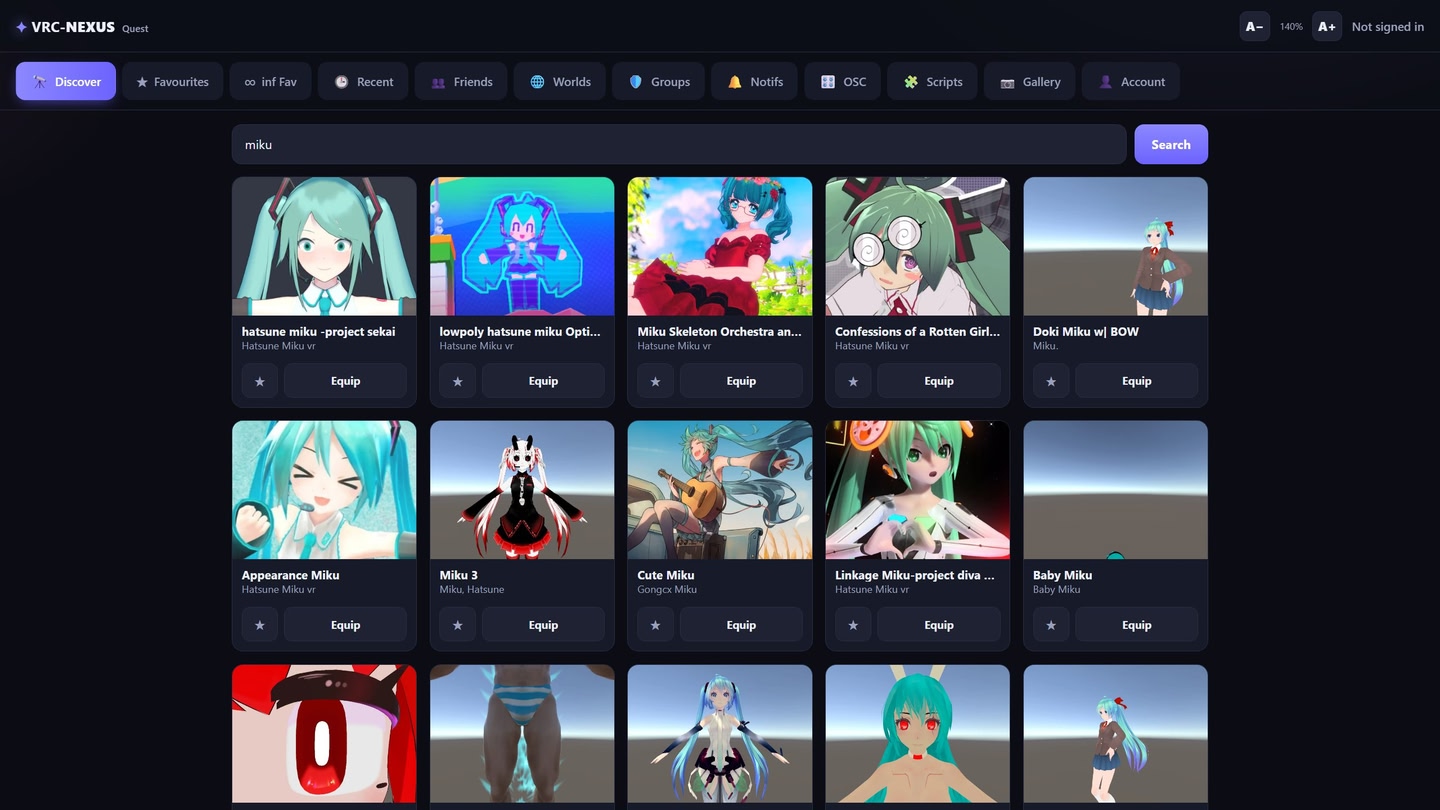Open hatsune miku -project sekai thumbnail

pyautogui.click(x=324, y=246)
